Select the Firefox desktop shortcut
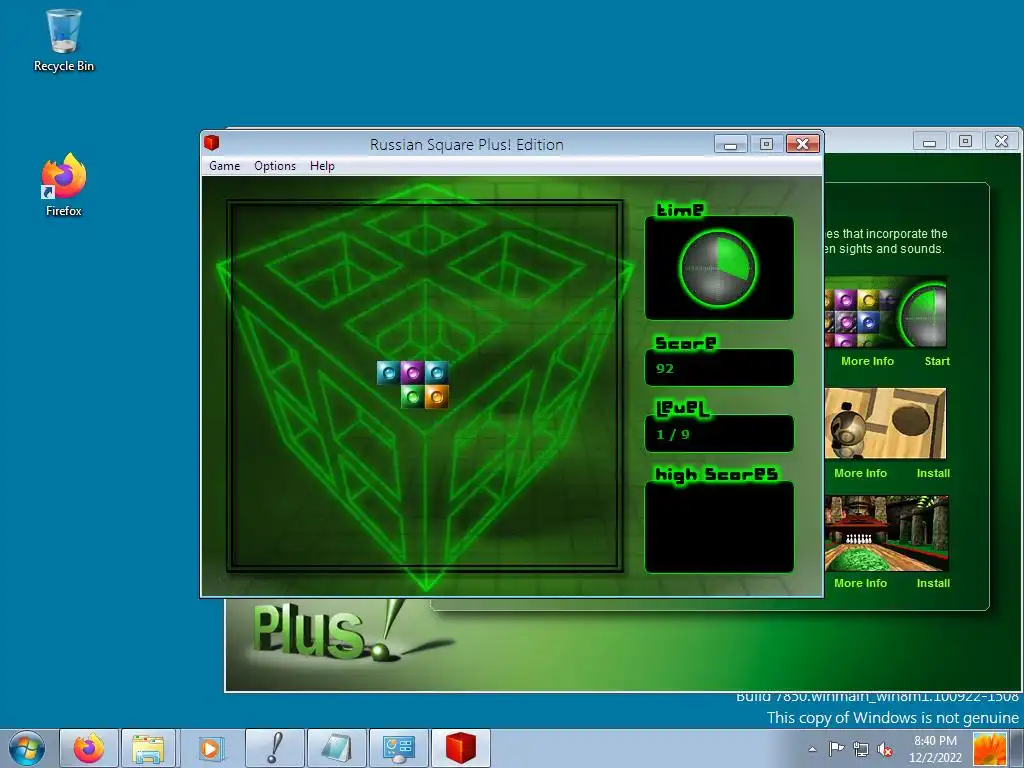Viewport: 1024px width, 768px height. point(63,185)
